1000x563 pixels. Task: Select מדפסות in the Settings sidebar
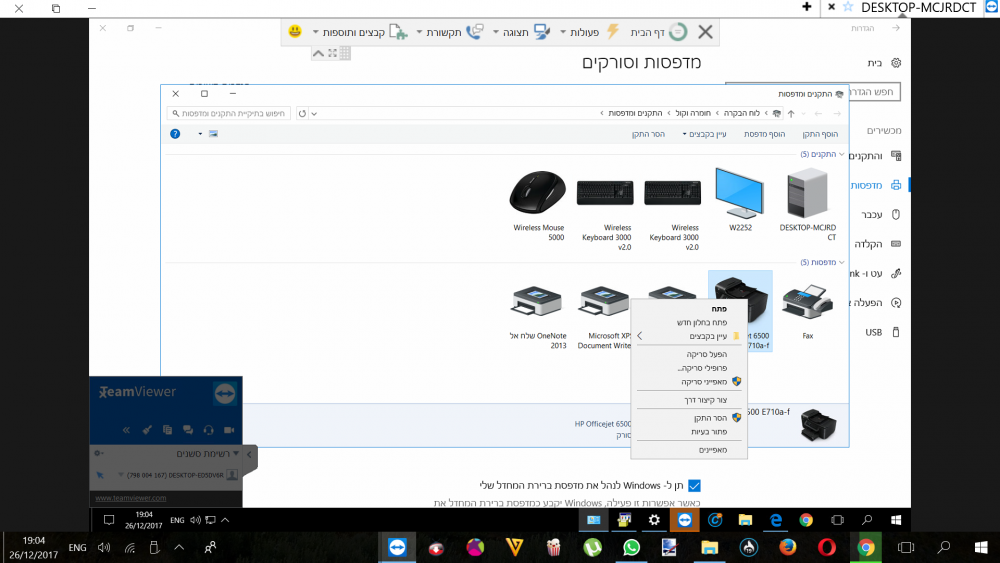coord(876,185)
